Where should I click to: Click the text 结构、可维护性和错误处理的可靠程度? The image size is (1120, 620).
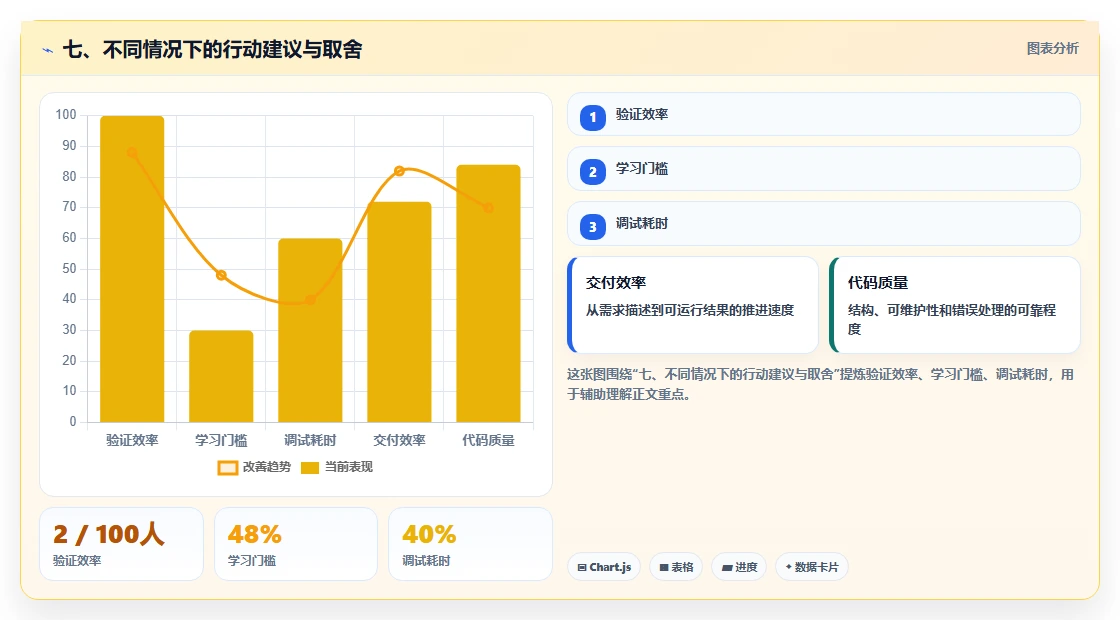(951, 319)
